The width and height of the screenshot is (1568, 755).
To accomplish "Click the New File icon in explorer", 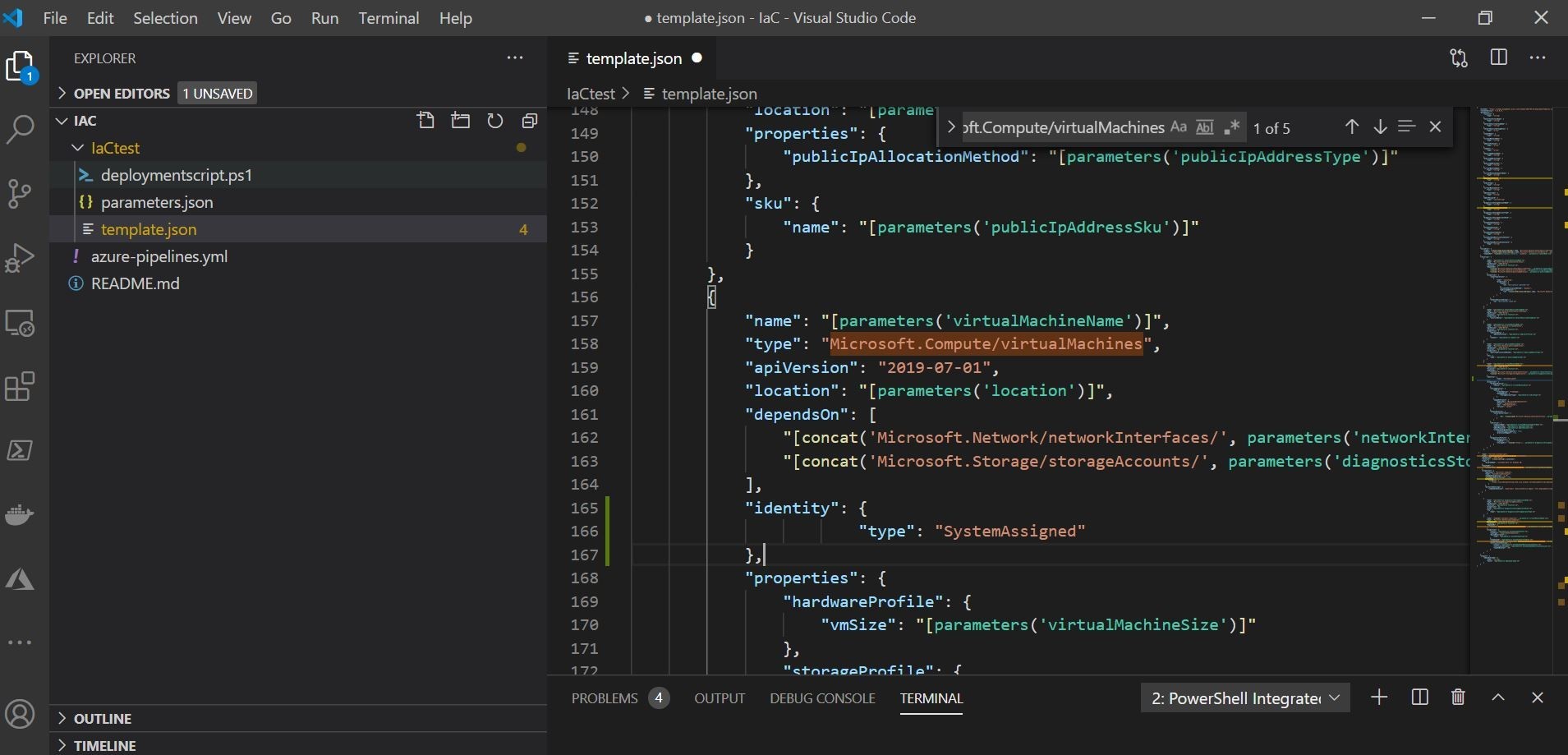I will [x=425, y=121].
